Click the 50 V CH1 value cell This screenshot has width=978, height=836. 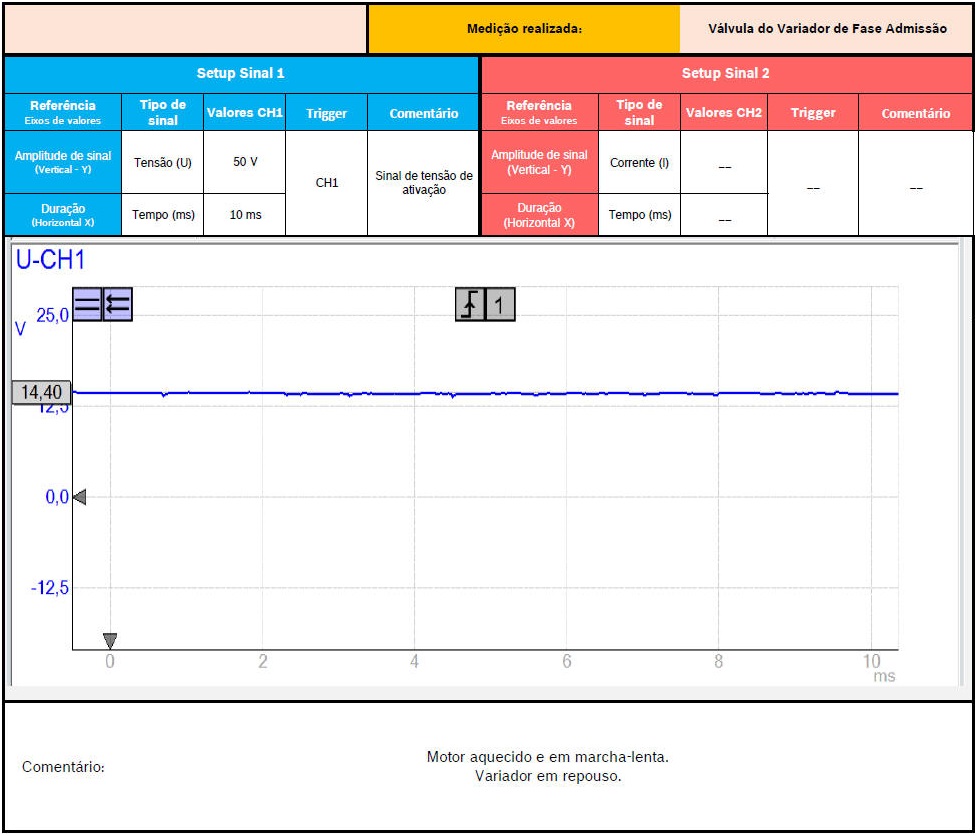click(x=245, y=162)
